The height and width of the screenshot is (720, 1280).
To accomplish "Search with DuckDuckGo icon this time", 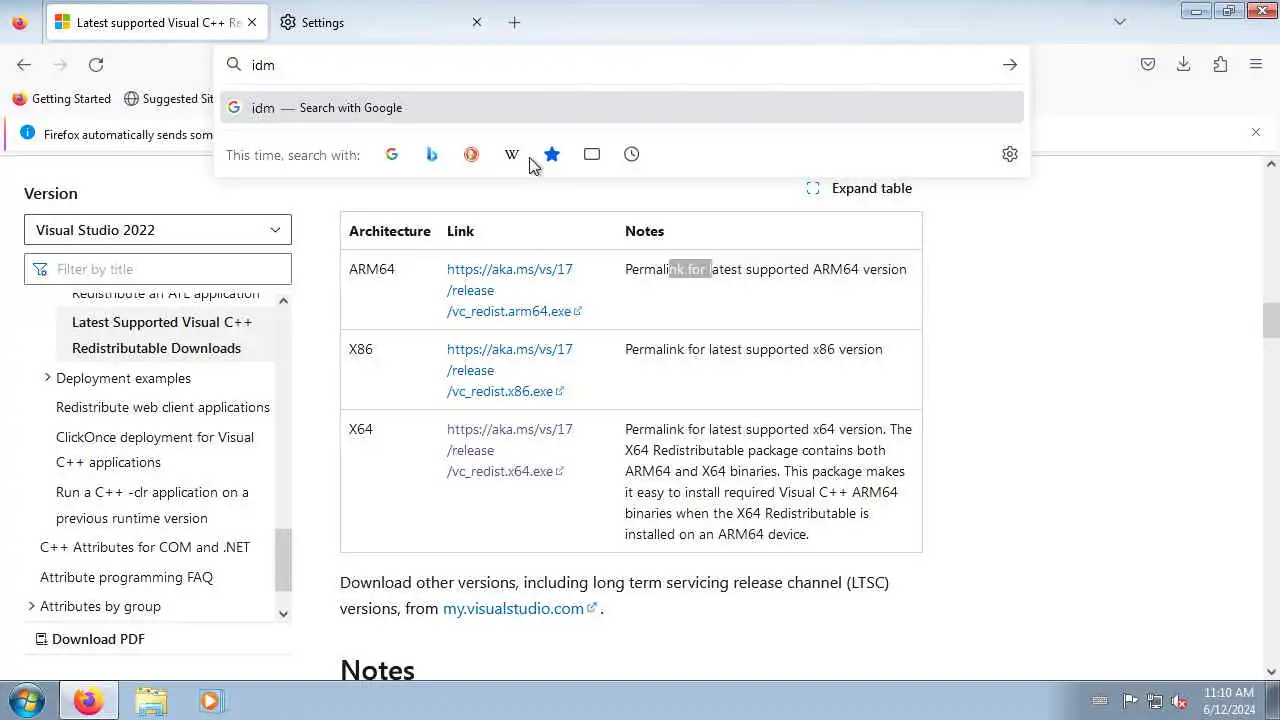I will pos(471,154).
